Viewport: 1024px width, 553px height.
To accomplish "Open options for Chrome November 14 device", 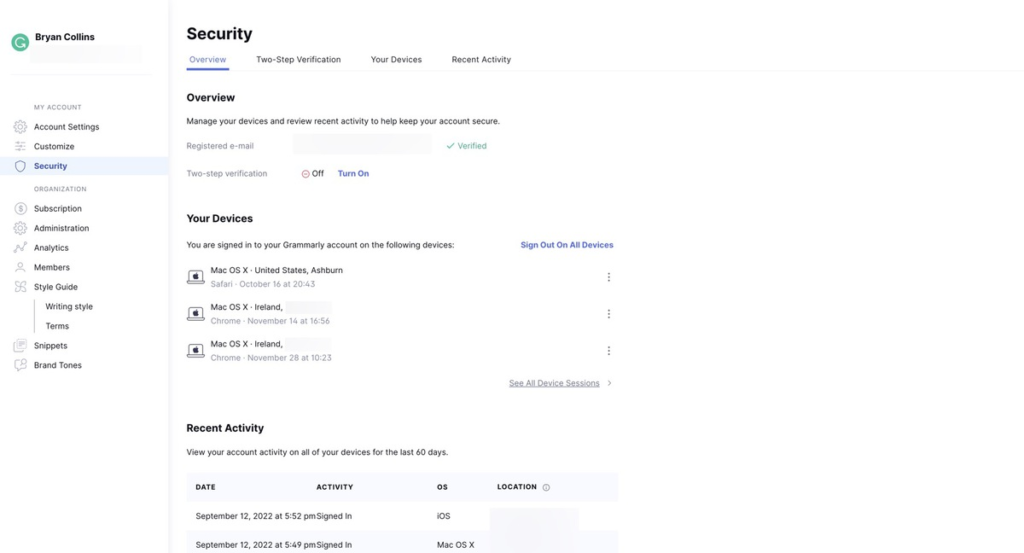I will 608,314.
